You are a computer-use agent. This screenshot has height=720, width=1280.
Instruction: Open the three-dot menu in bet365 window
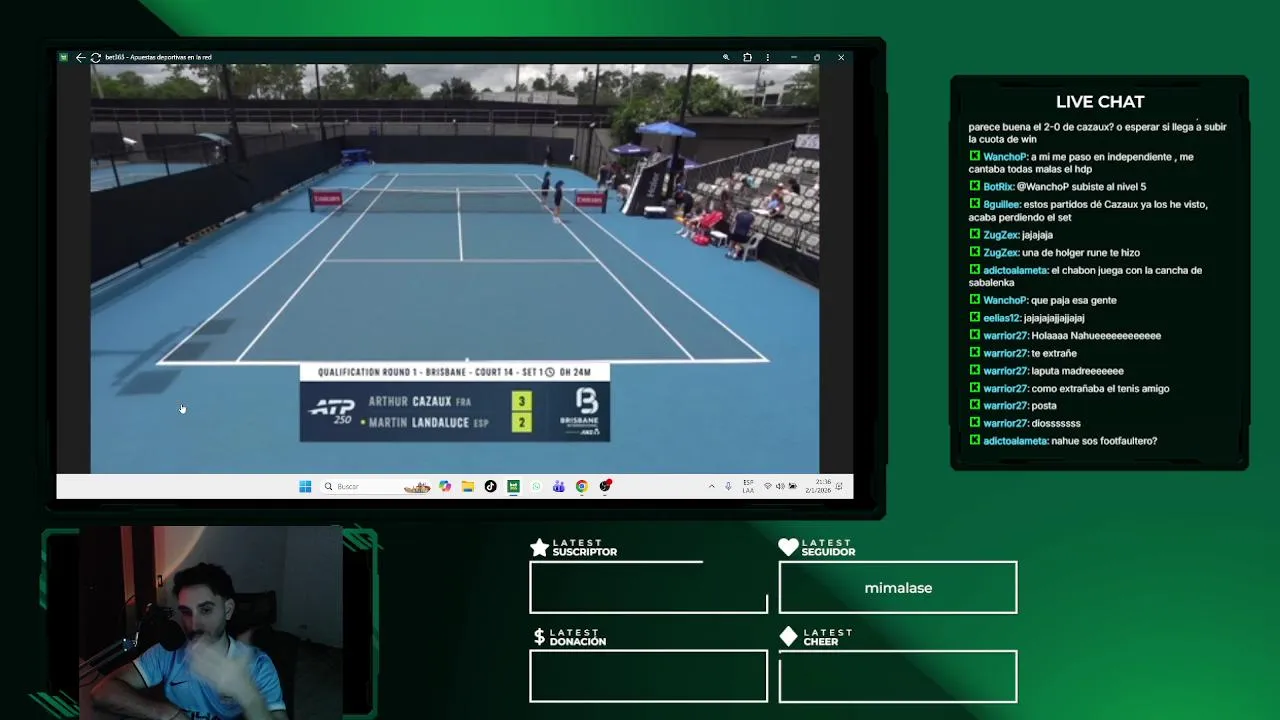tap(767, 57)
